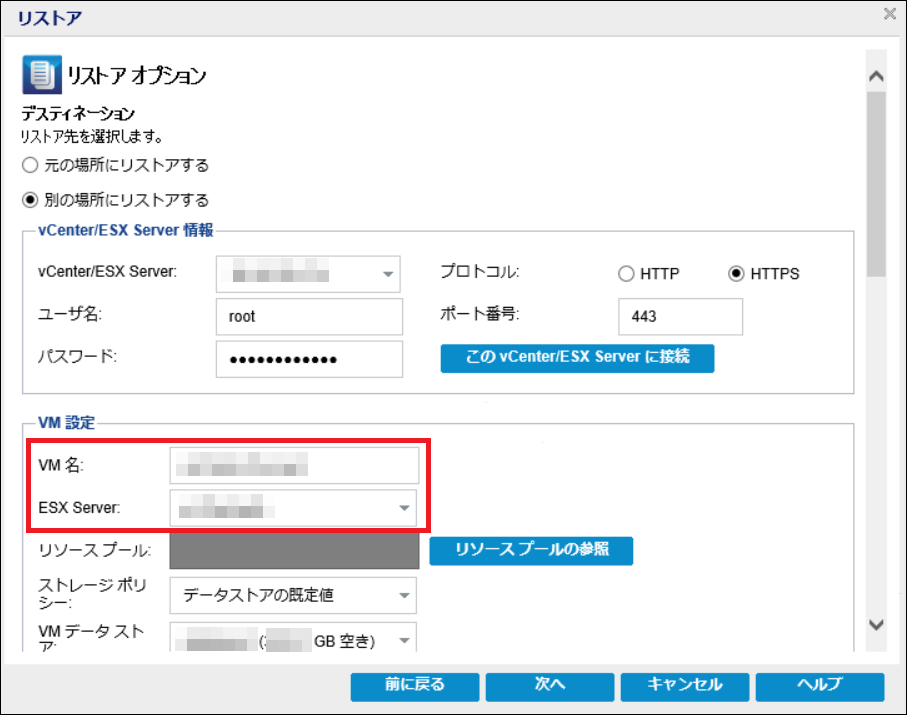Click the scrollbar up arrow
907x715 pixels.
[x=876, y=76]
